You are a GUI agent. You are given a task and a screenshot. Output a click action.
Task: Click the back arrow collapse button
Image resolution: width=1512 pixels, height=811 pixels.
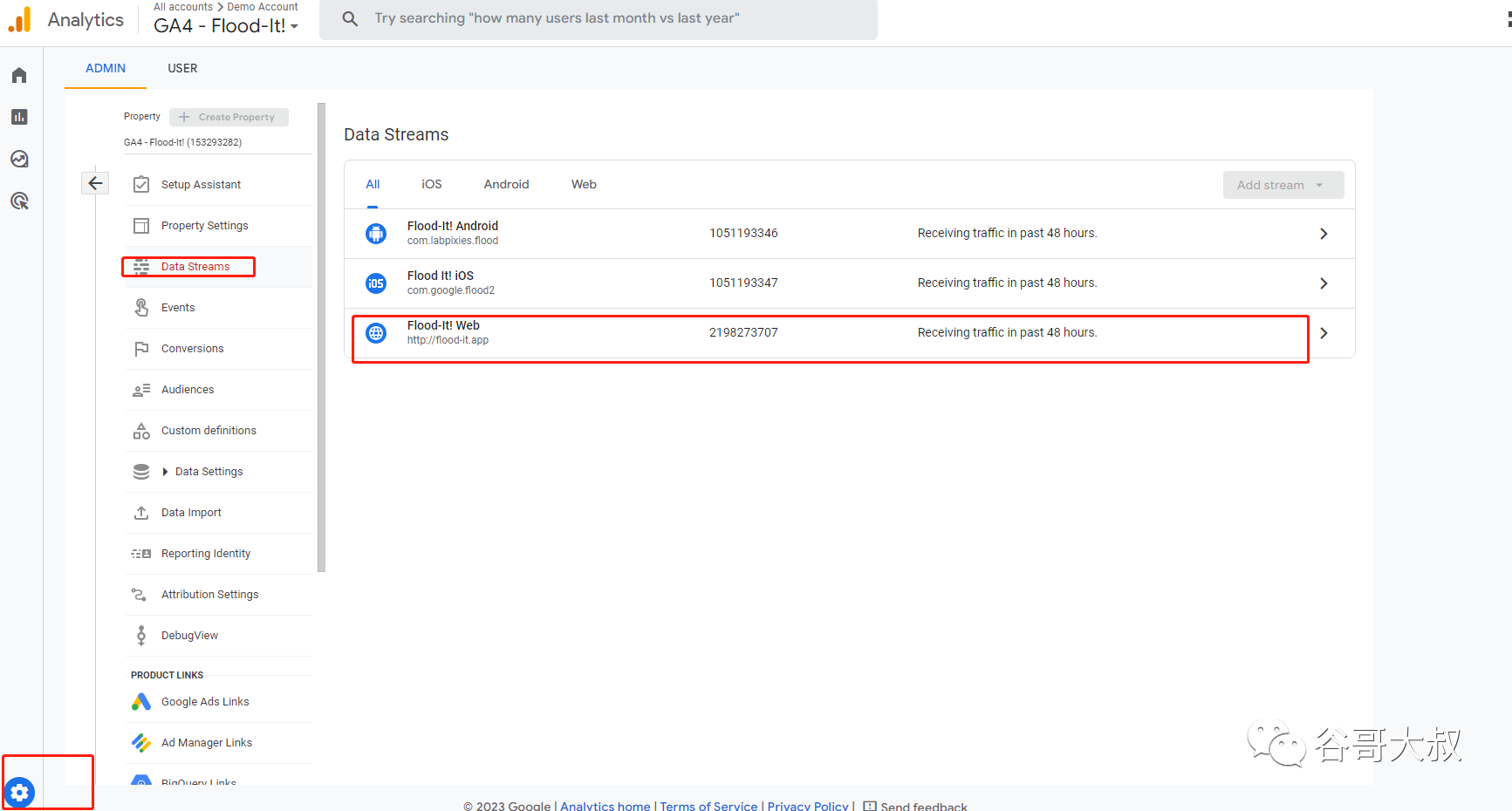click(95, 183)
